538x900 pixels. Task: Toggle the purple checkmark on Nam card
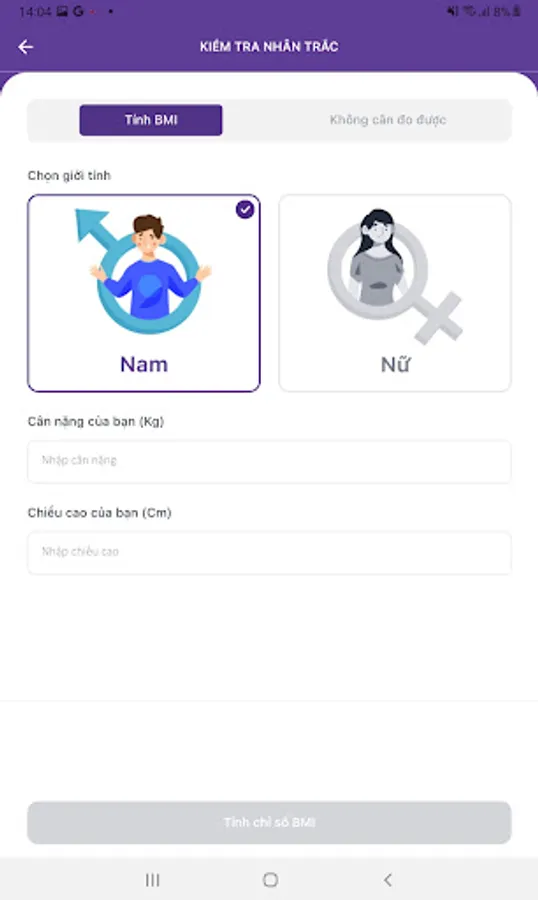tap(245, 210)
